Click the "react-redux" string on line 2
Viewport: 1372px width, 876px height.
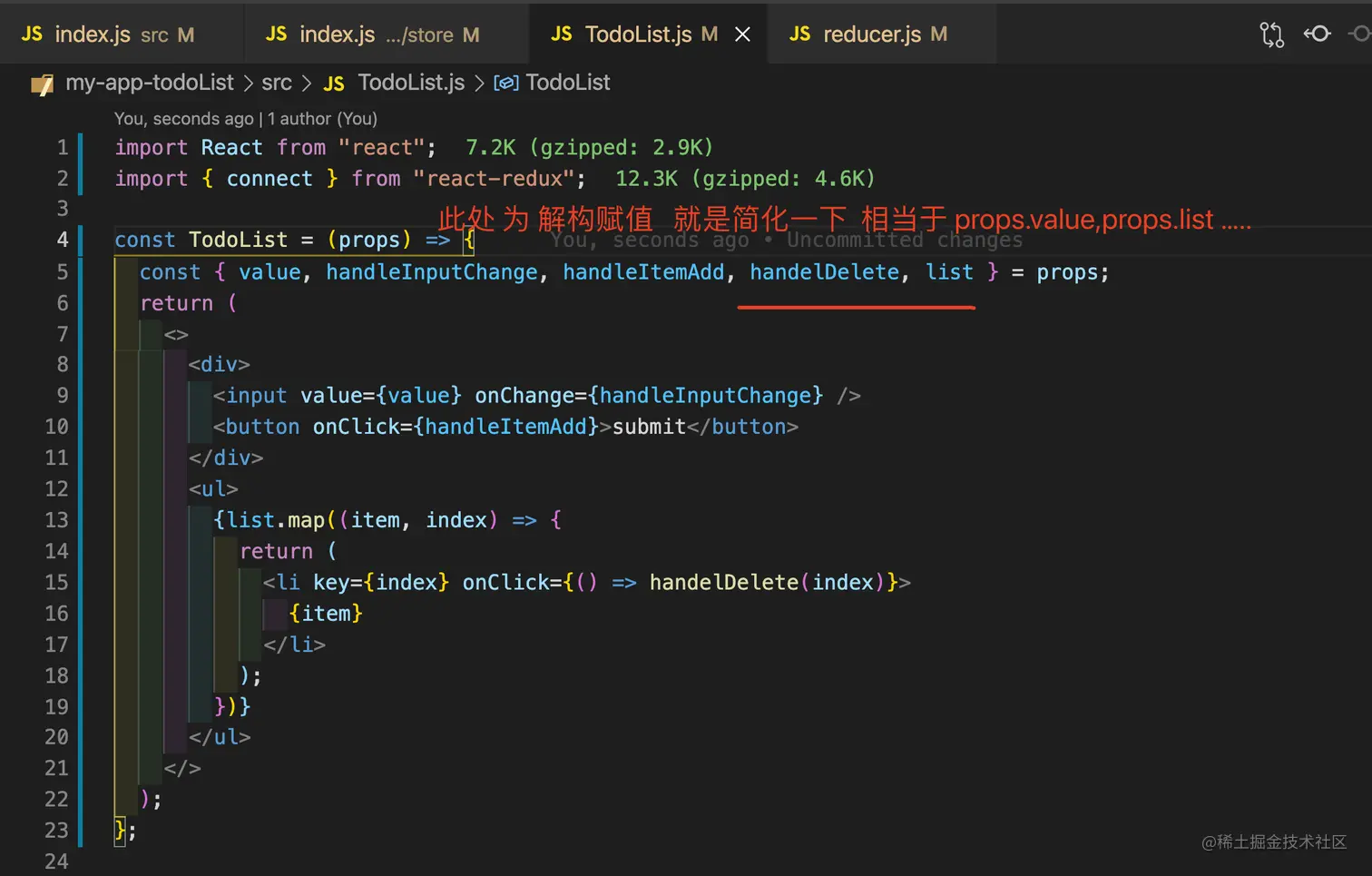pos(494,178)
